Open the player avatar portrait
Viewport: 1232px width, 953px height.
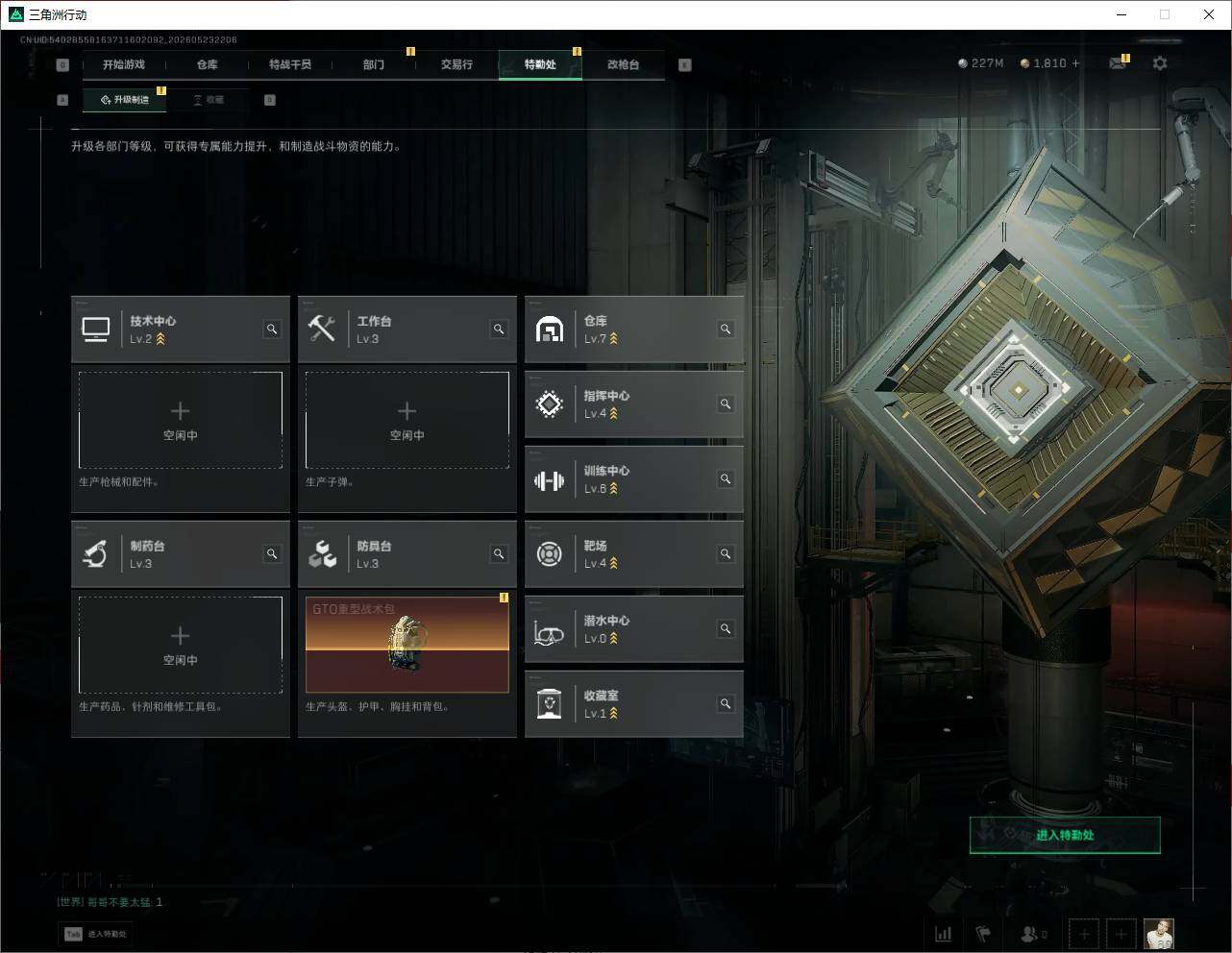1159,934
